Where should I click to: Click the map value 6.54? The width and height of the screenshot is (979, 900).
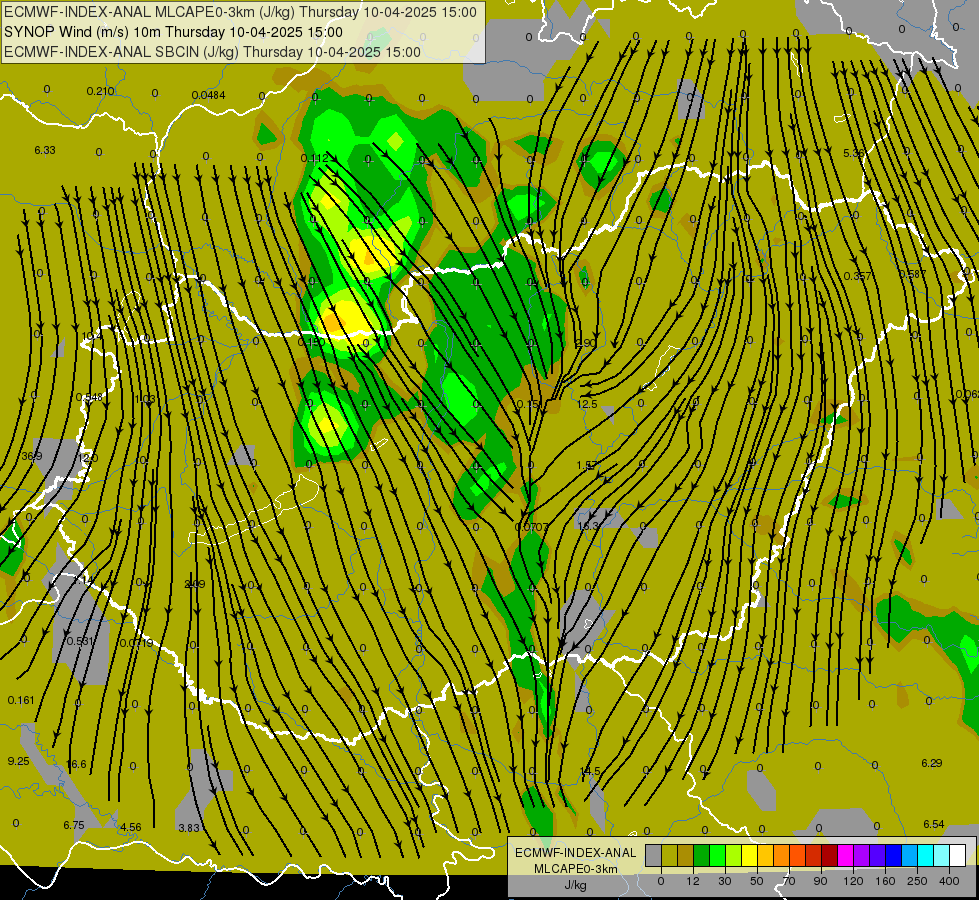(933, 824)
